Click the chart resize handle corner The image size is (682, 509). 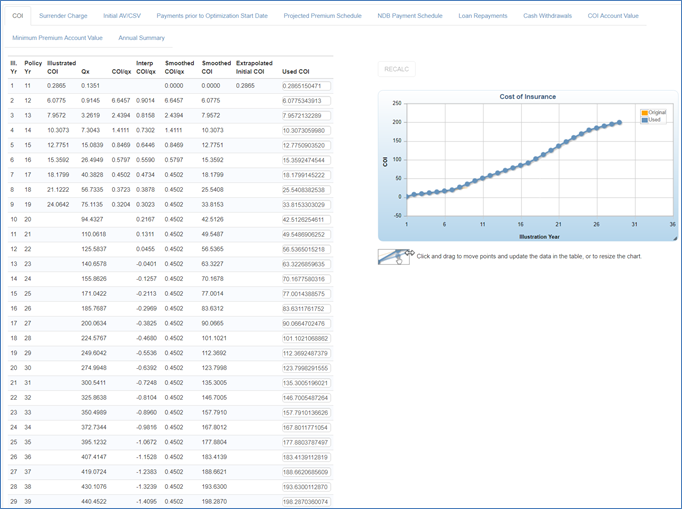[673, 238]
